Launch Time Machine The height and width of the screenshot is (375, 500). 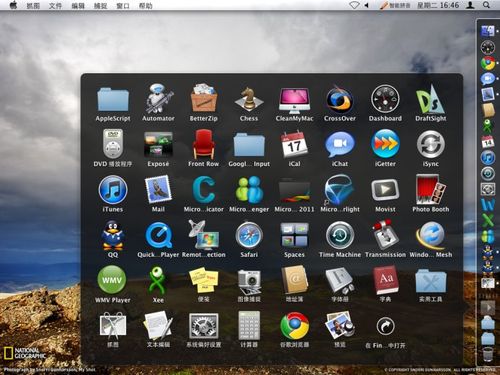339,235
